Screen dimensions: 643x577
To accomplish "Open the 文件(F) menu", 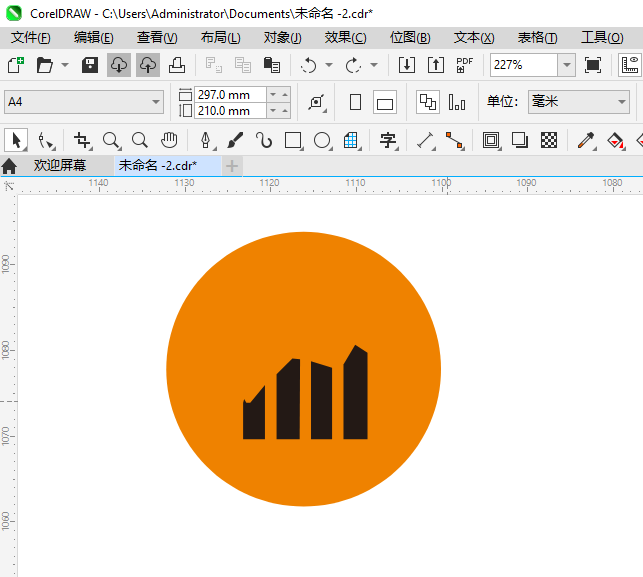I will coord(31,38).
